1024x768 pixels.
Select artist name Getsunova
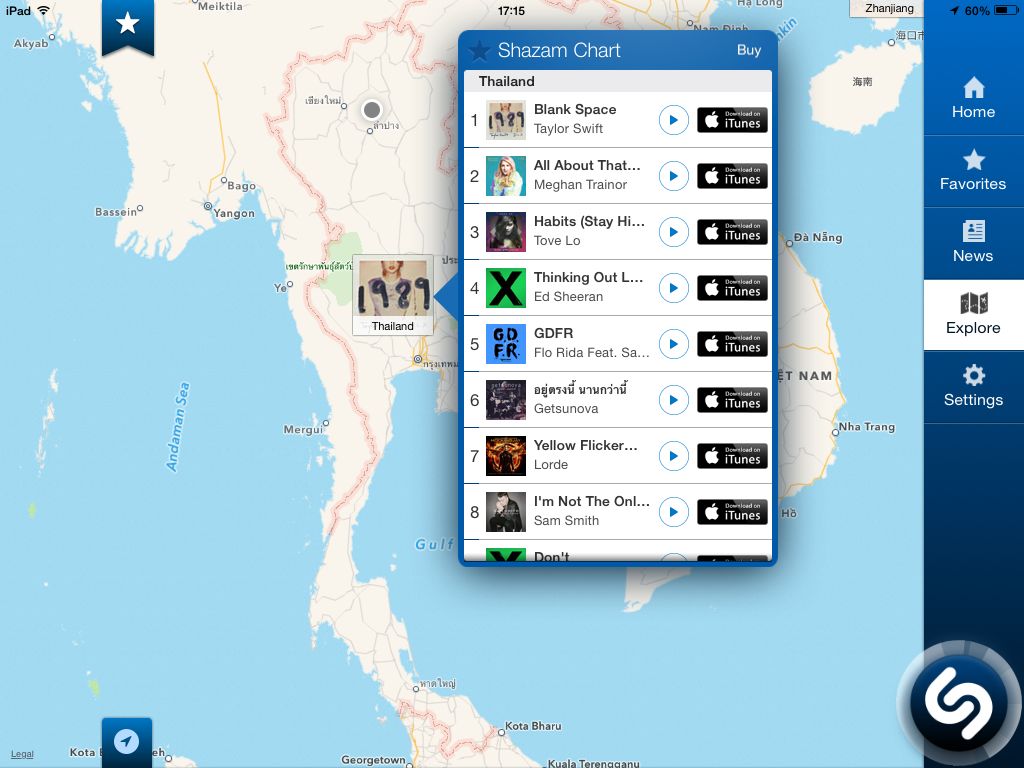[x=566, y=409]
